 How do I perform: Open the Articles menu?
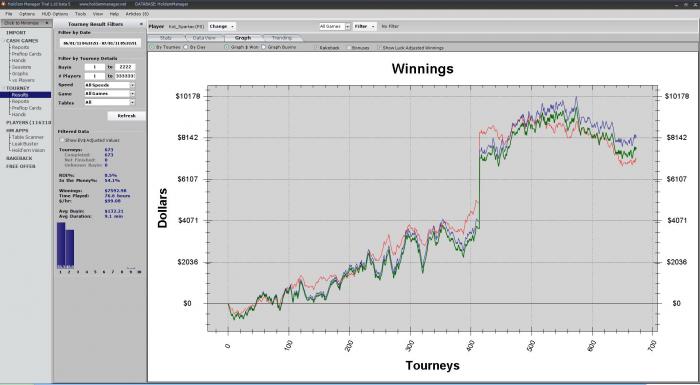pyautogui.click(x=137, y=14)
